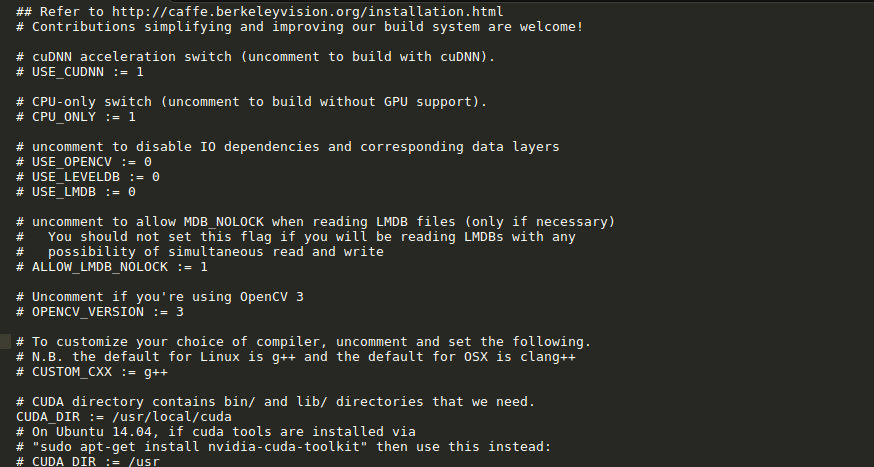This screenshot has height=467, width=874.
Task: Click the CPU_ONLY := 1 line
Action: (76, 117)
